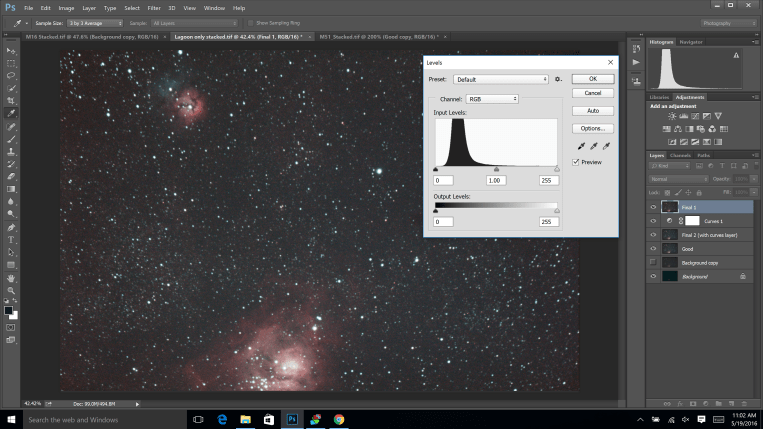Select the Spot Healing Brush tool
The height and width of the screenshot is (429, 763).
point(11,127)
